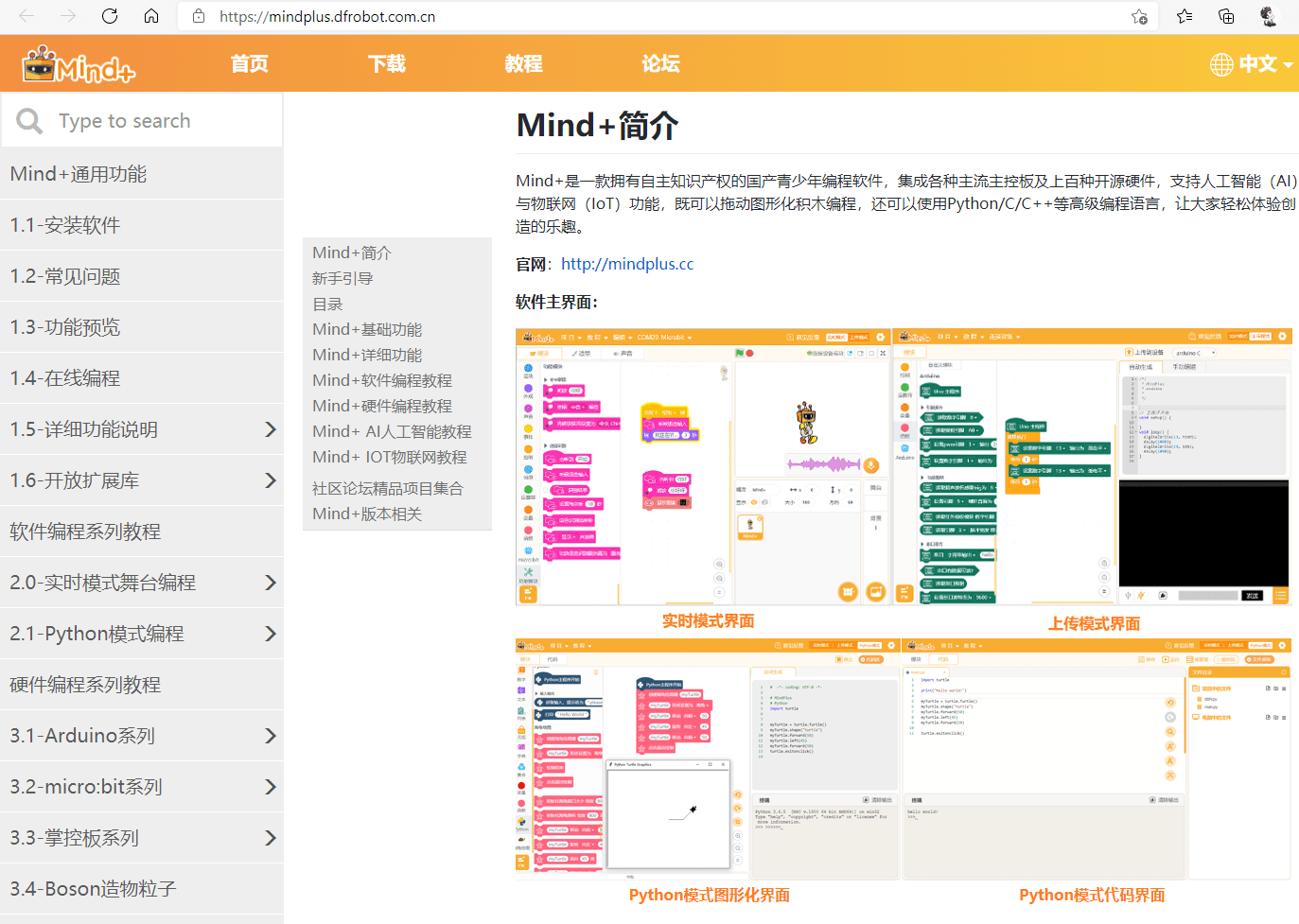This screenshot has width=1299, height=924.
Task: Open the browser profile avatar
Action: coord(1269,16)
